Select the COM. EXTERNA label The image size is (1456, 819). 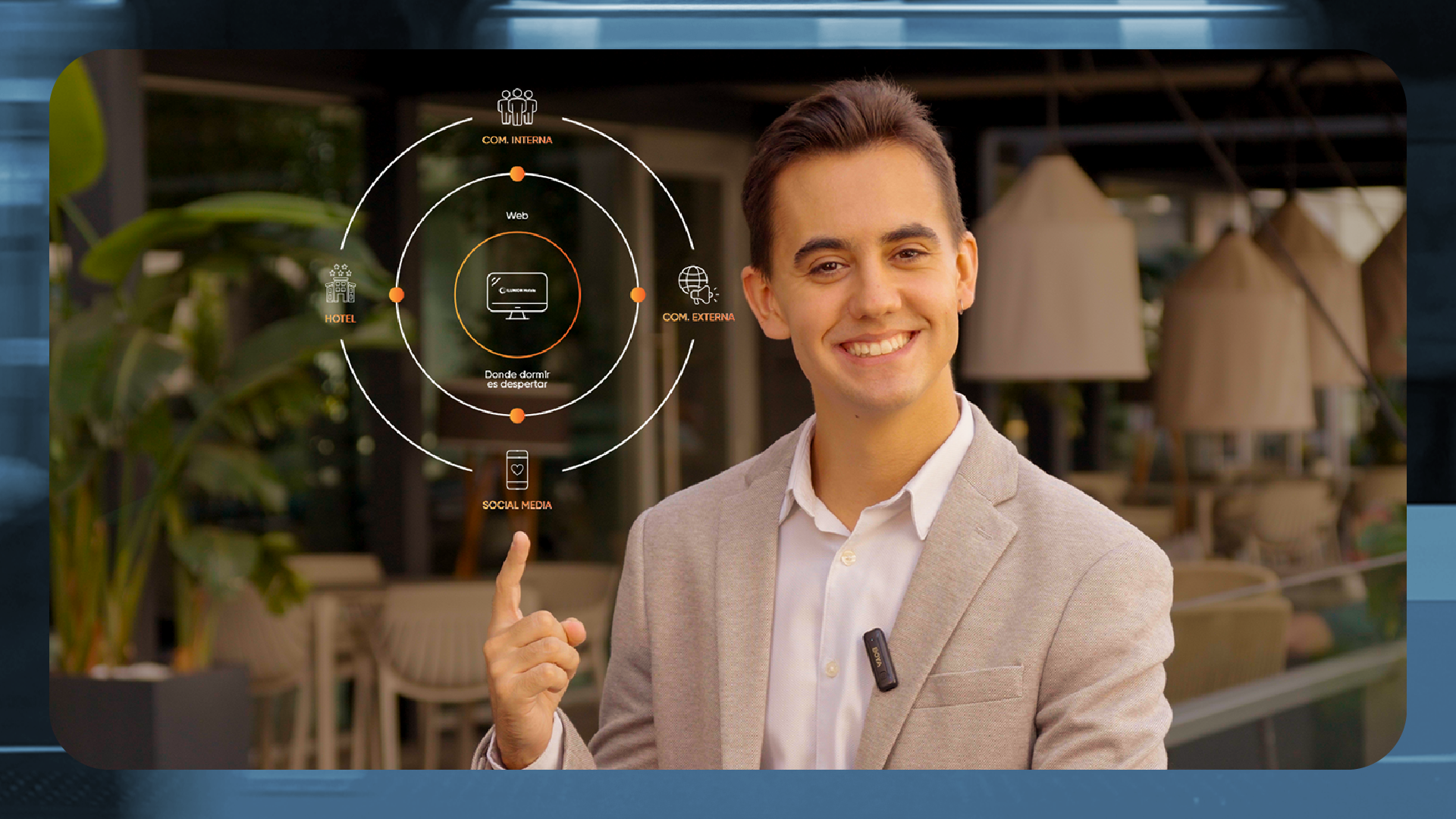tap(698, 317)
